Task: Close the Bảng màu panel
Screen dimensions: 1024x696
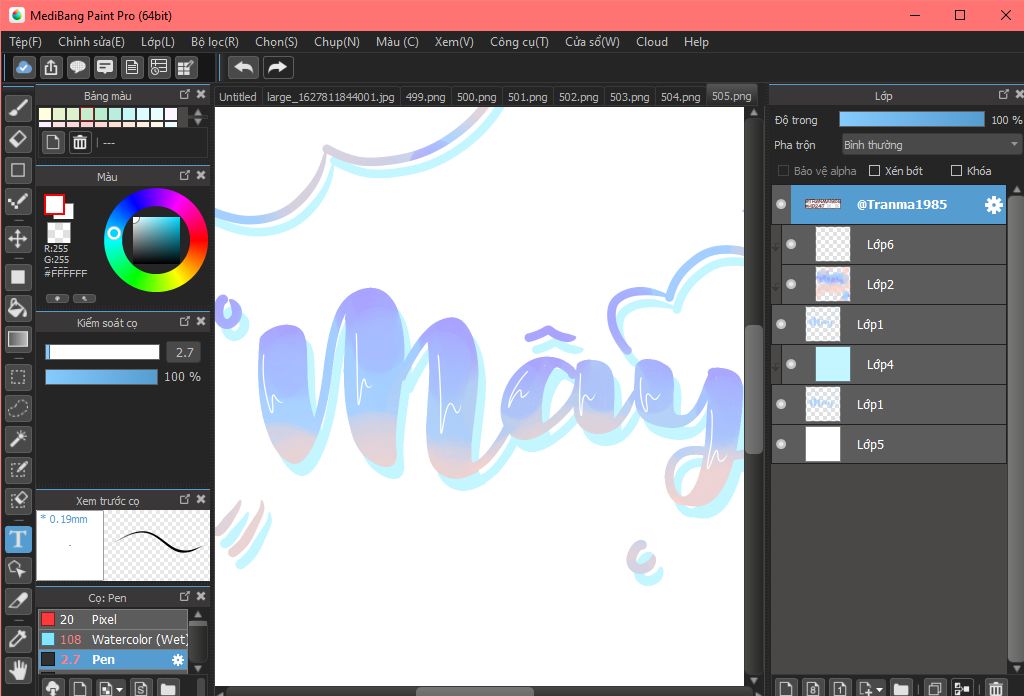Action: (201, 95)
